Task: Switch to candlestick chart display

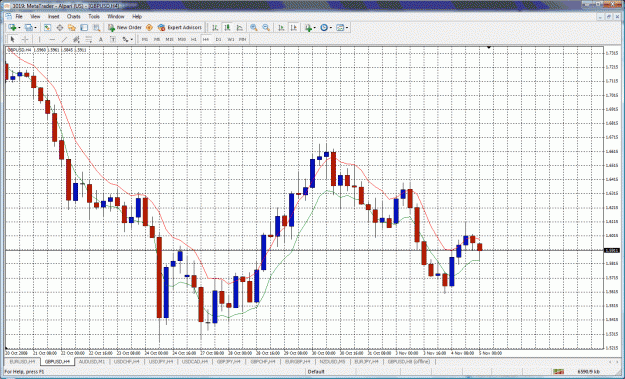Action: point(227,27)
